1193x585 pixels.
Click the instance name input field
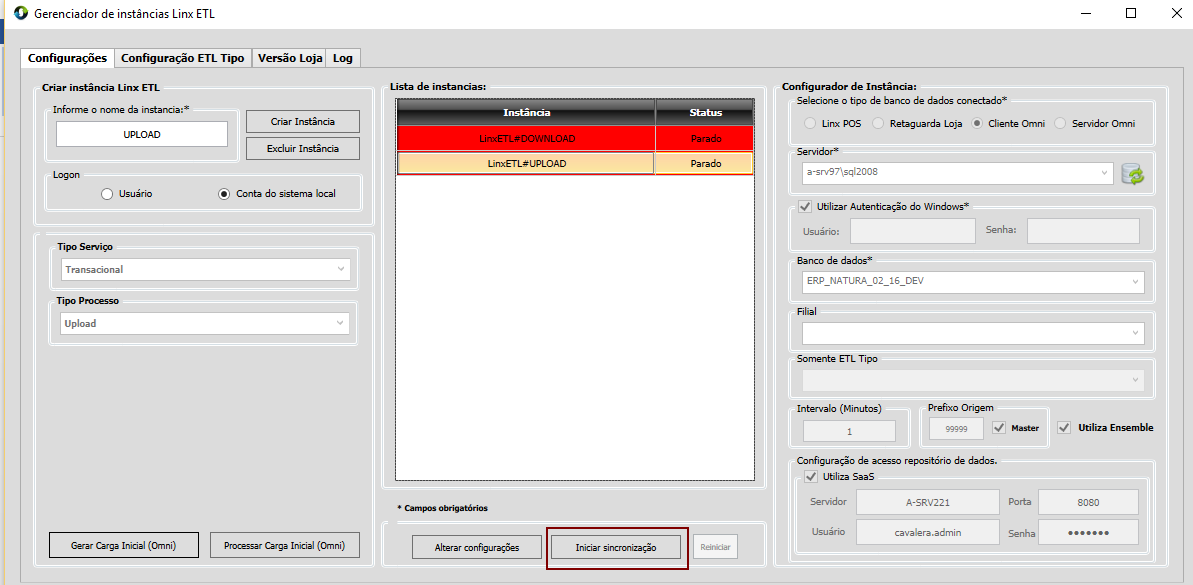(x=142, y=134)
